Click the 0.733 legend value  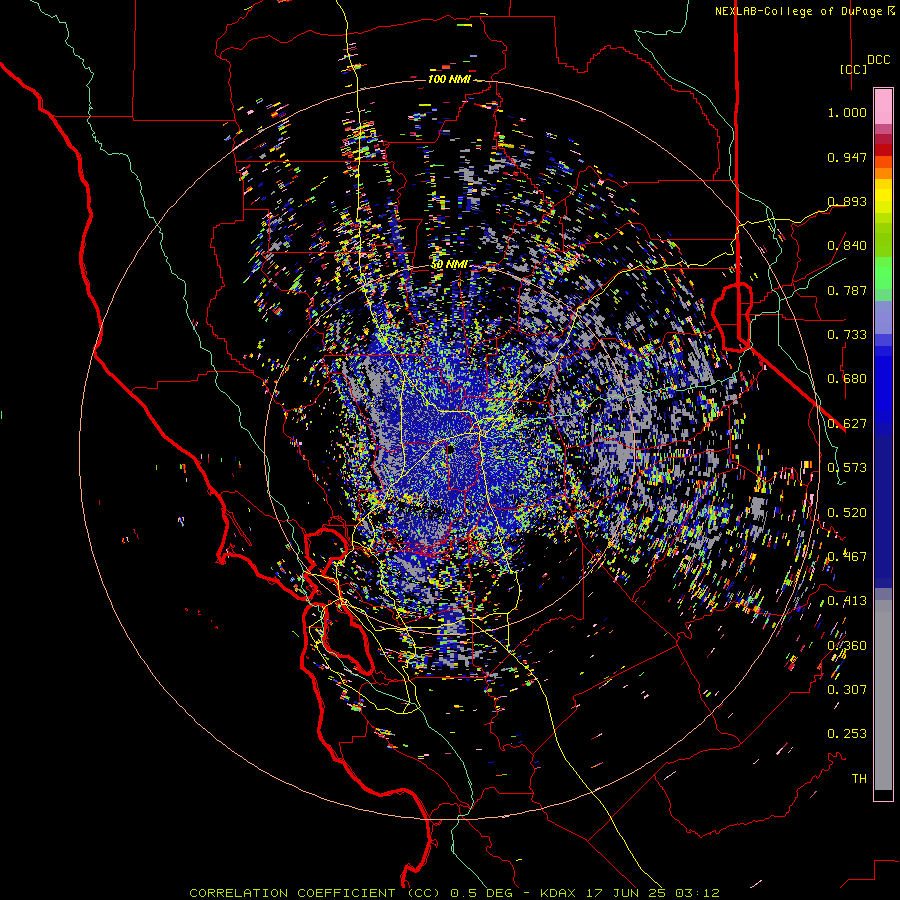847,335
